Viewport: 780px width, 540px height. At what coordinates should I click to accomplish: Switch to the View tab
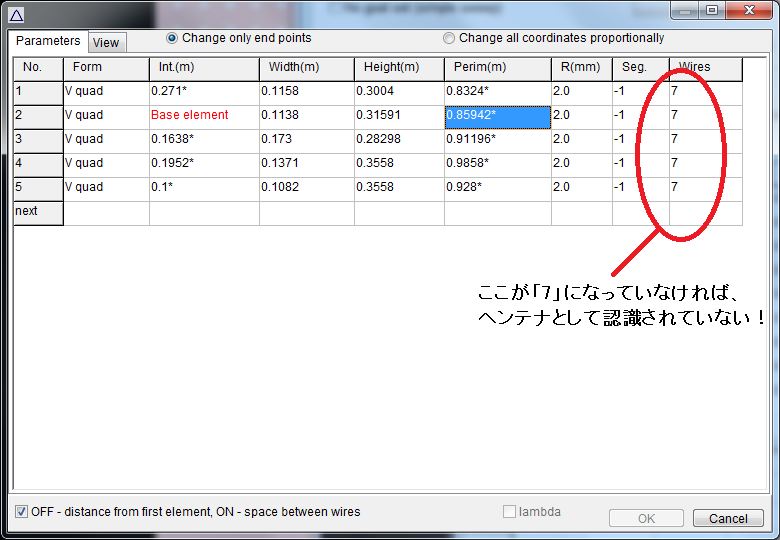click(x=106, y=43)
